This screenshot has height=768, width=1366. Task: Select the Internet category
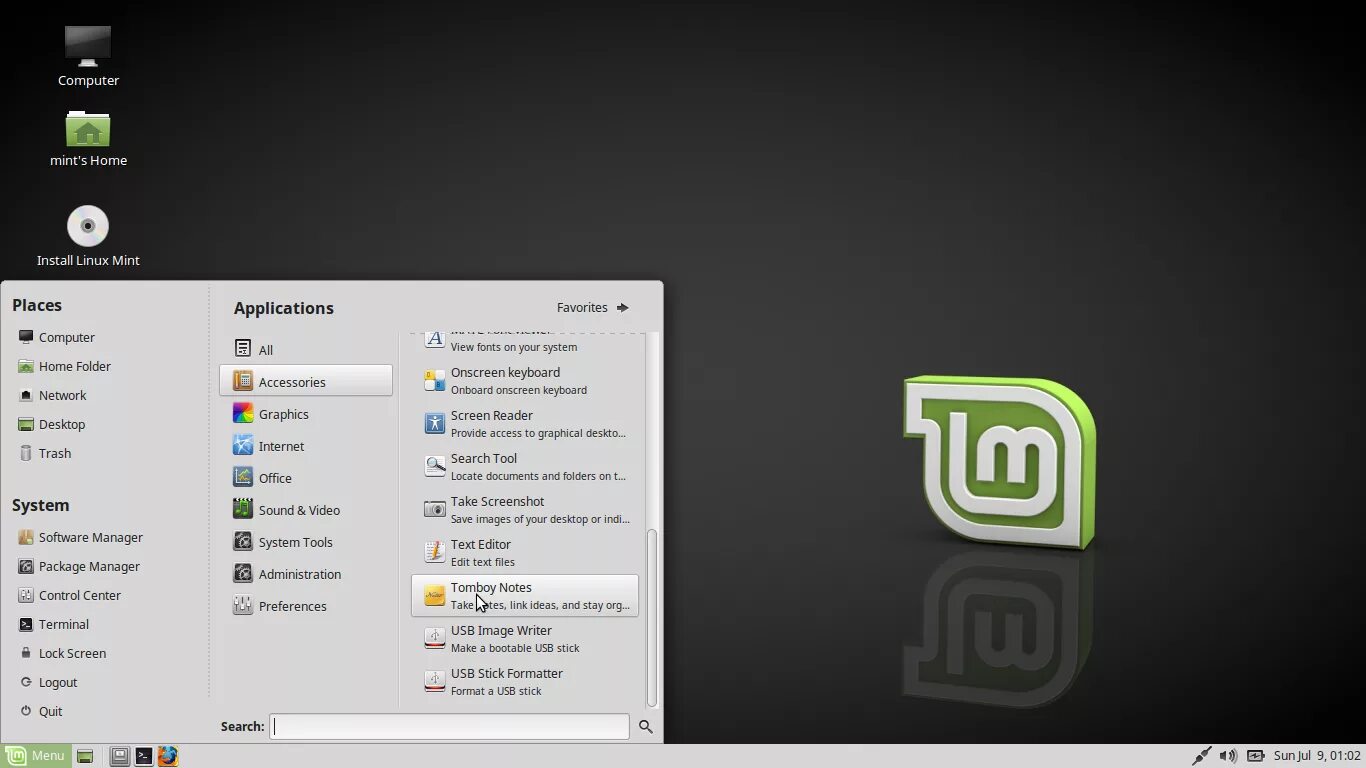pos(306,445)
